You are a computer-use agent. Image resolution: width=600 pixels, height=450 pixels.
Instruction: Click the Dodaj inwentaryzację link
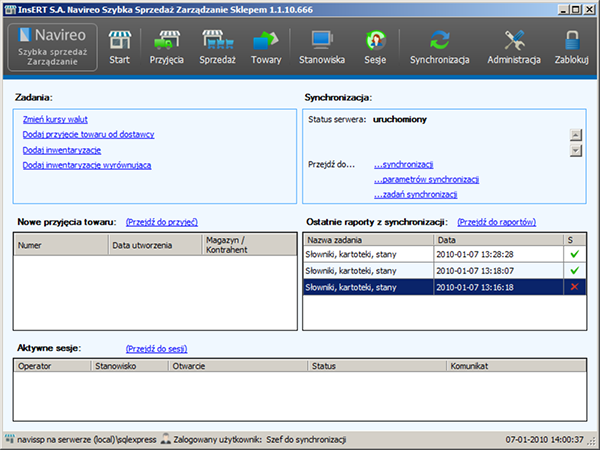tap(61, 150)
